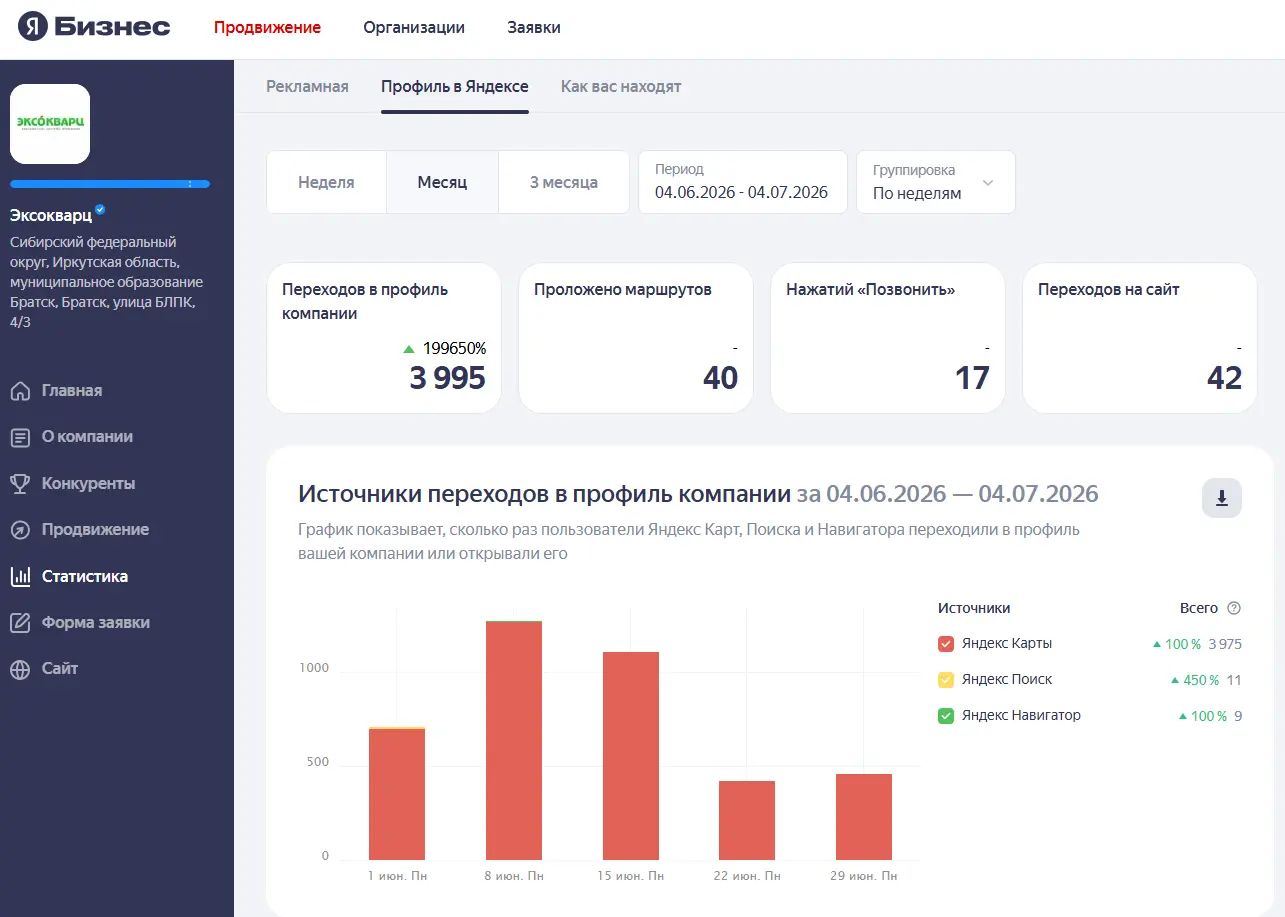Open the Сайт globe icon
Image resolution: width=1285 pixels, height=917 pixels.
point(20,669)
